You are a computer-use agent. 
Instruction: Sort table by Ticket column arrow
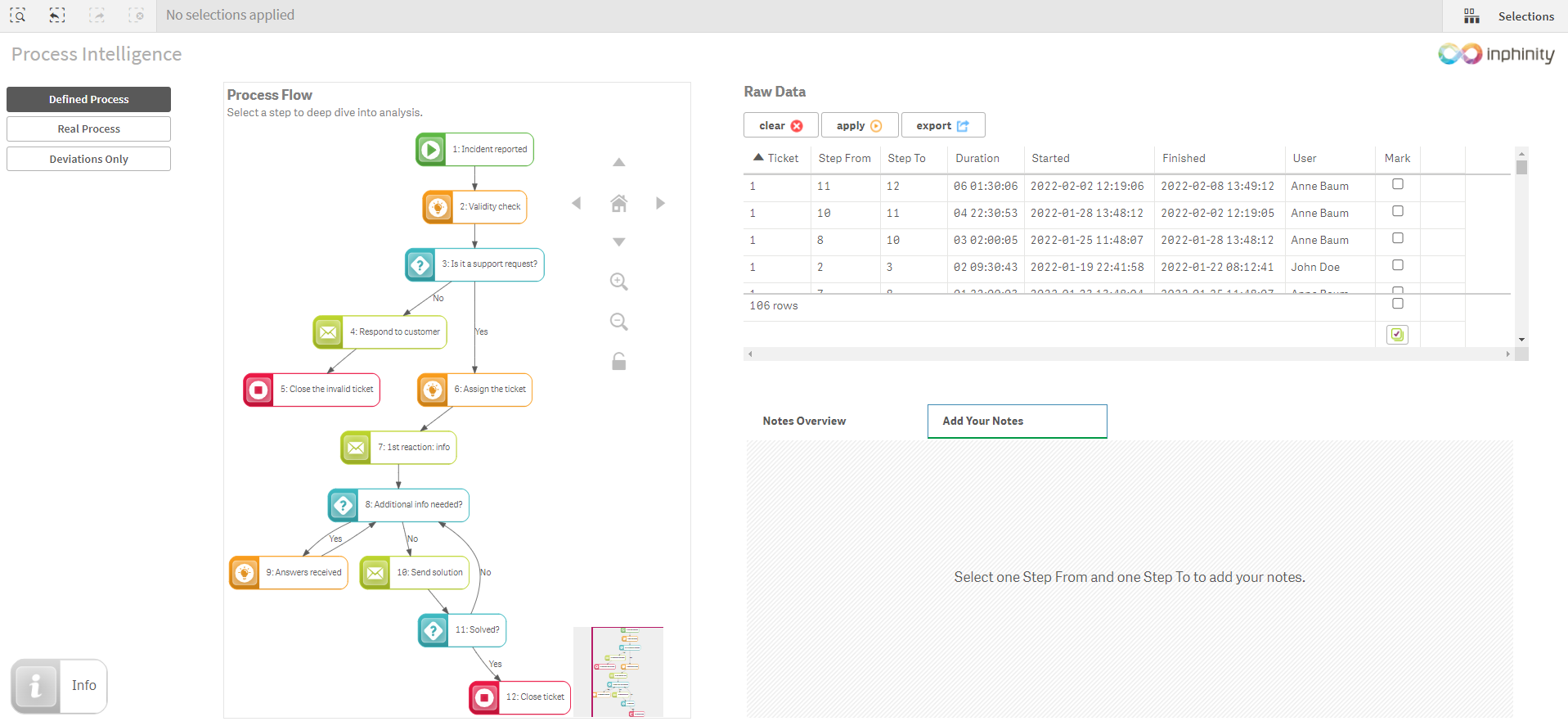click(758, 158)
